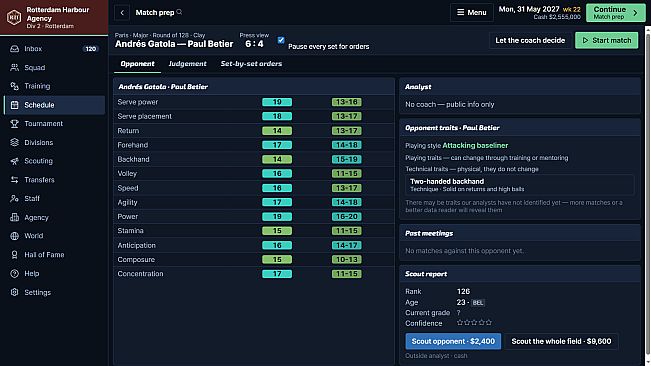Click Scout the whole field $9,600 button

561,341
